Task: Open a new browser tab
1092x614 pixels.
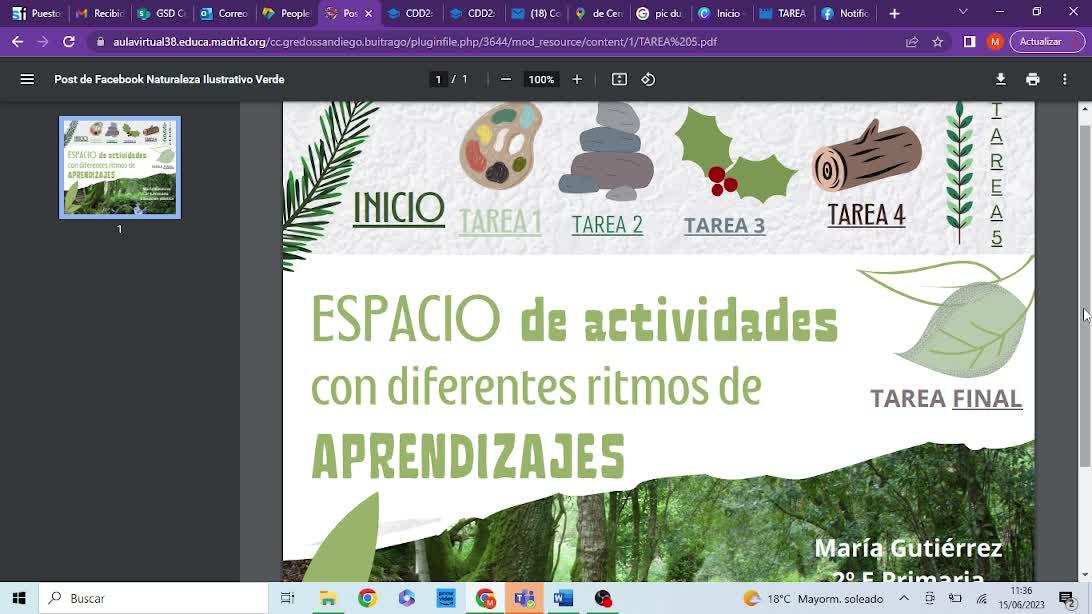Action: click(894, 13)
